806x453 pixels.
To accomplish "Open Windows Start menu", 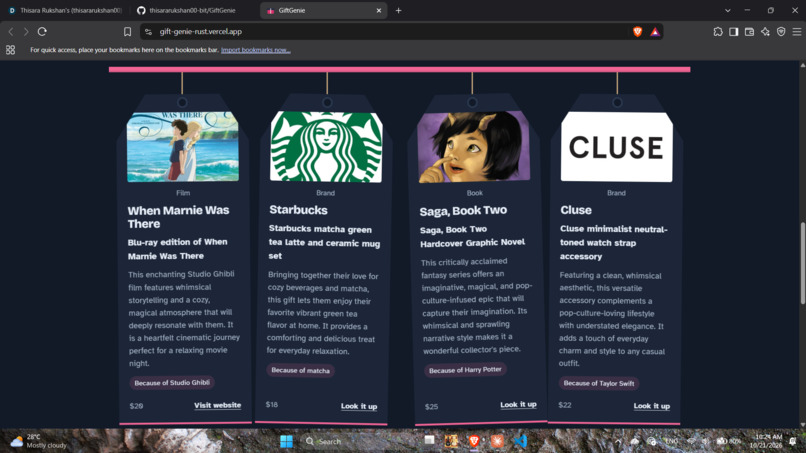I will (x=286, y=441).
